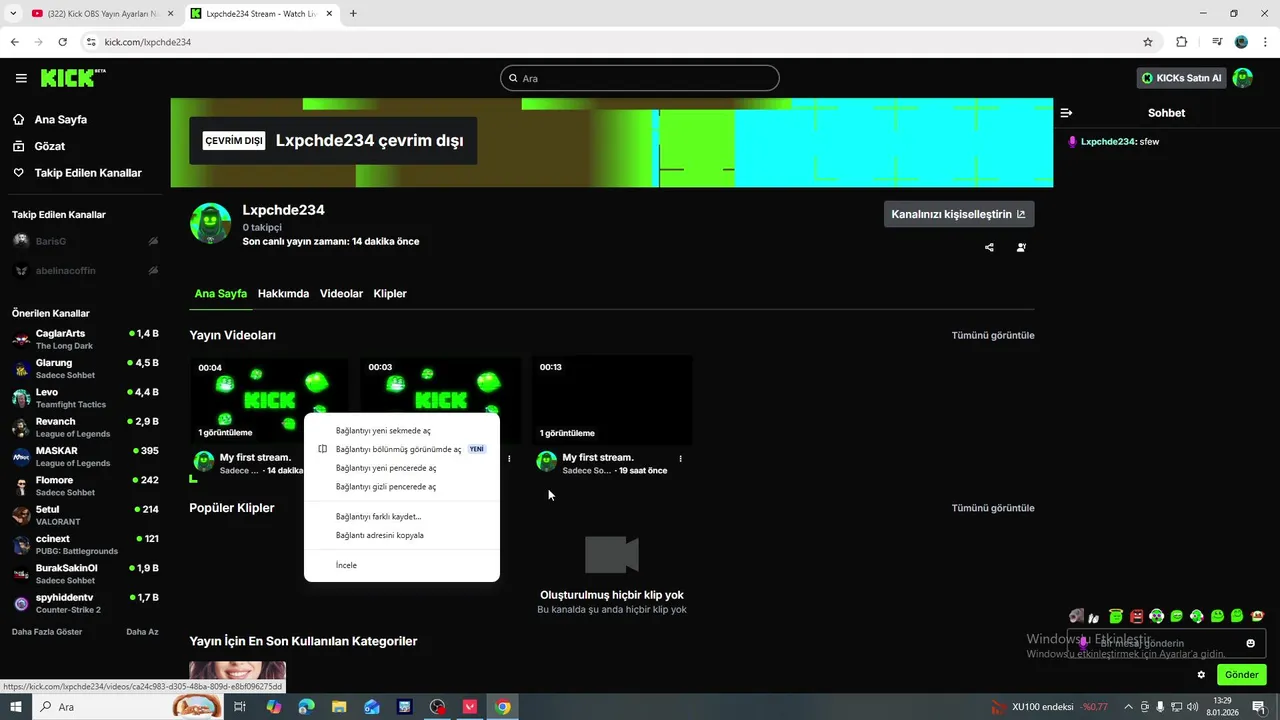This screenshot has width=1280, height=720.
Task: Open Task View on the taskbar
Action: (240, 707)
